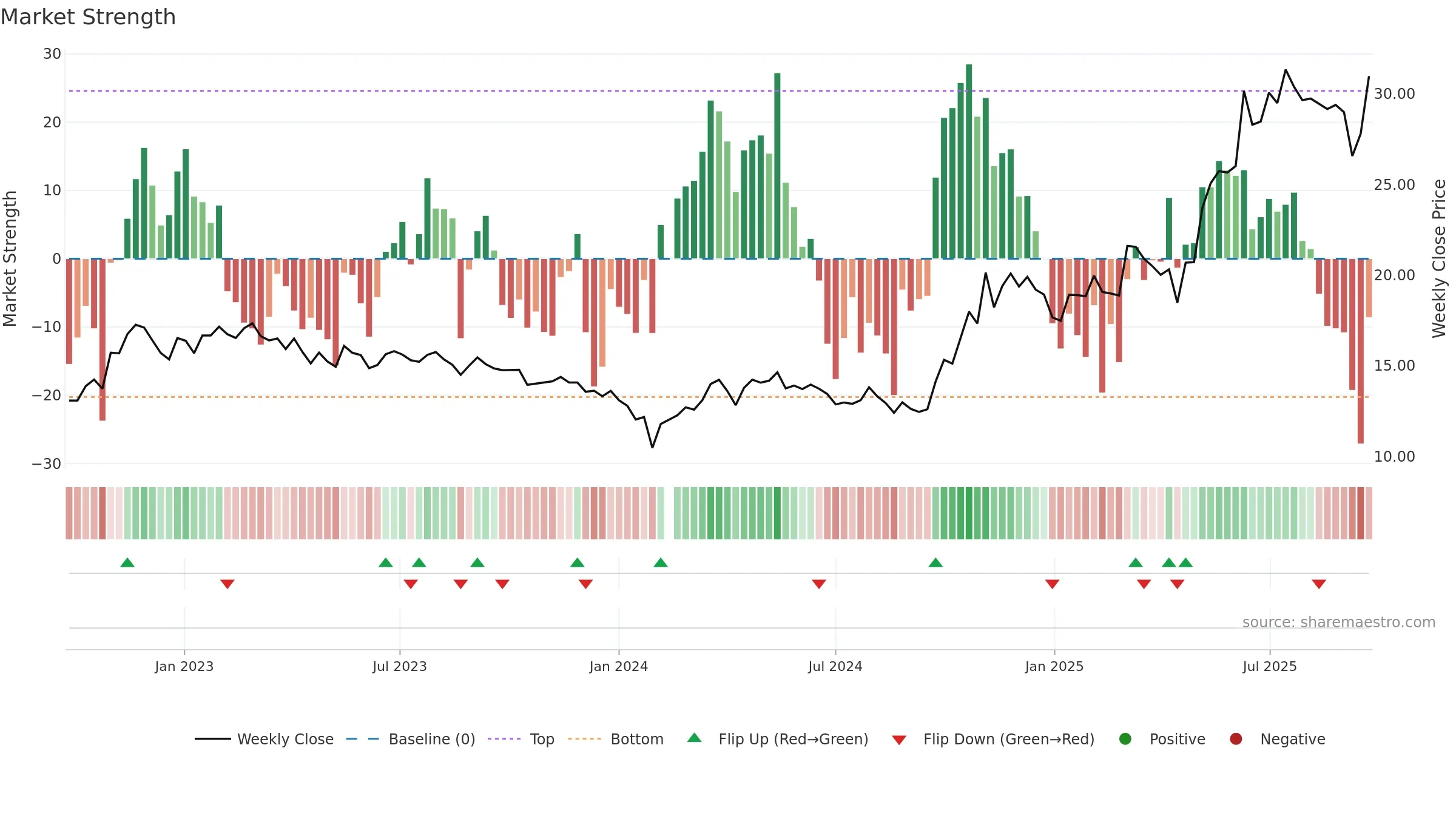Click the Jul 2024 axis label
The image size is (1456, 819).
pyautogui.click(x=835, y=666)
